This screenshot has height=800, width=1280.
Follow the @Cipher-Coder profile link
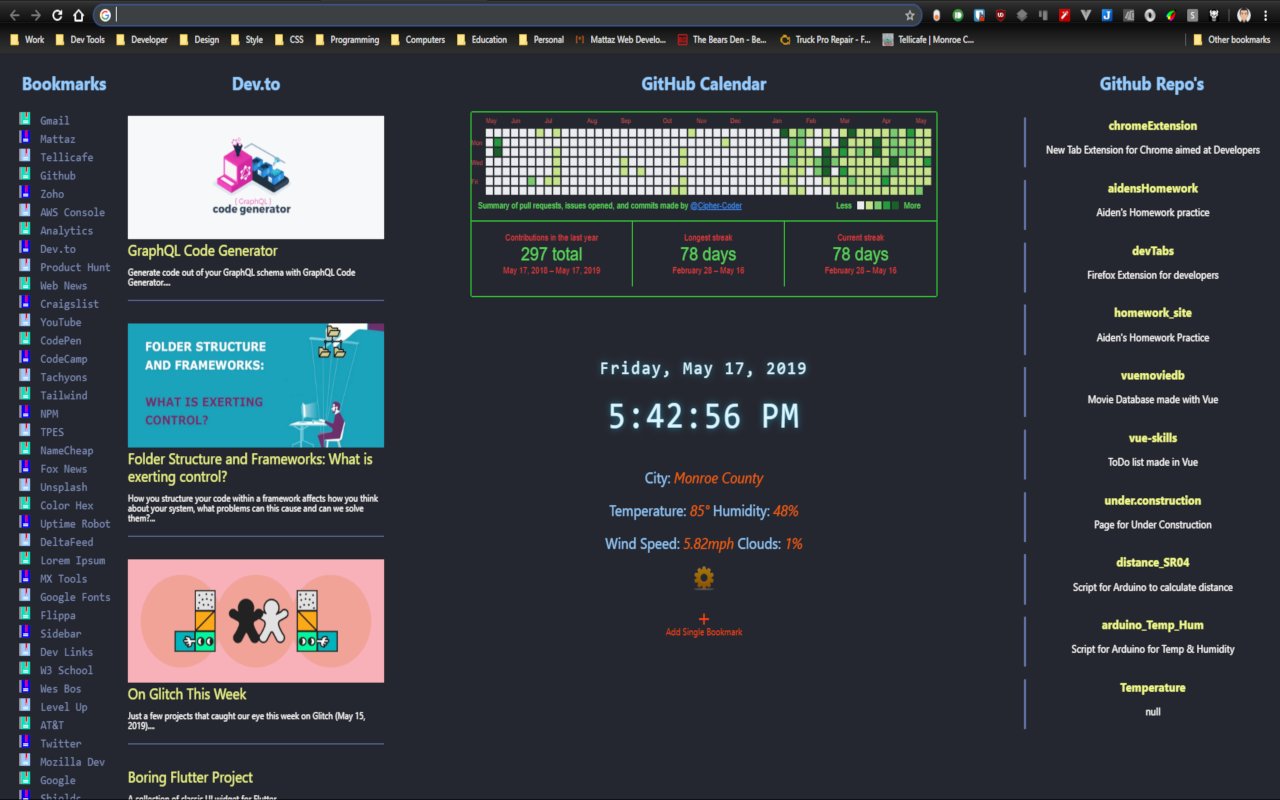716,206
